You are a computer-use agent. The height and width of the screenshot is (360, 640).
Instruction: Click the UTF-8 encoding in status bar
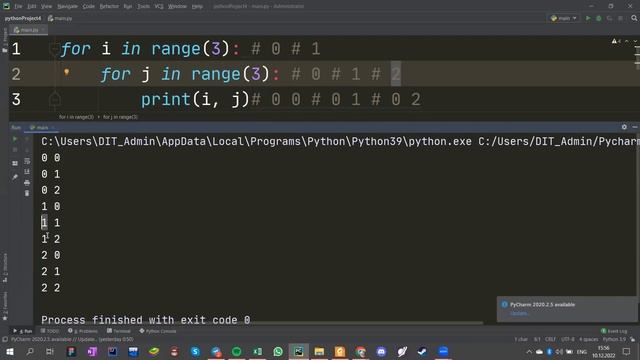(567, 339)
